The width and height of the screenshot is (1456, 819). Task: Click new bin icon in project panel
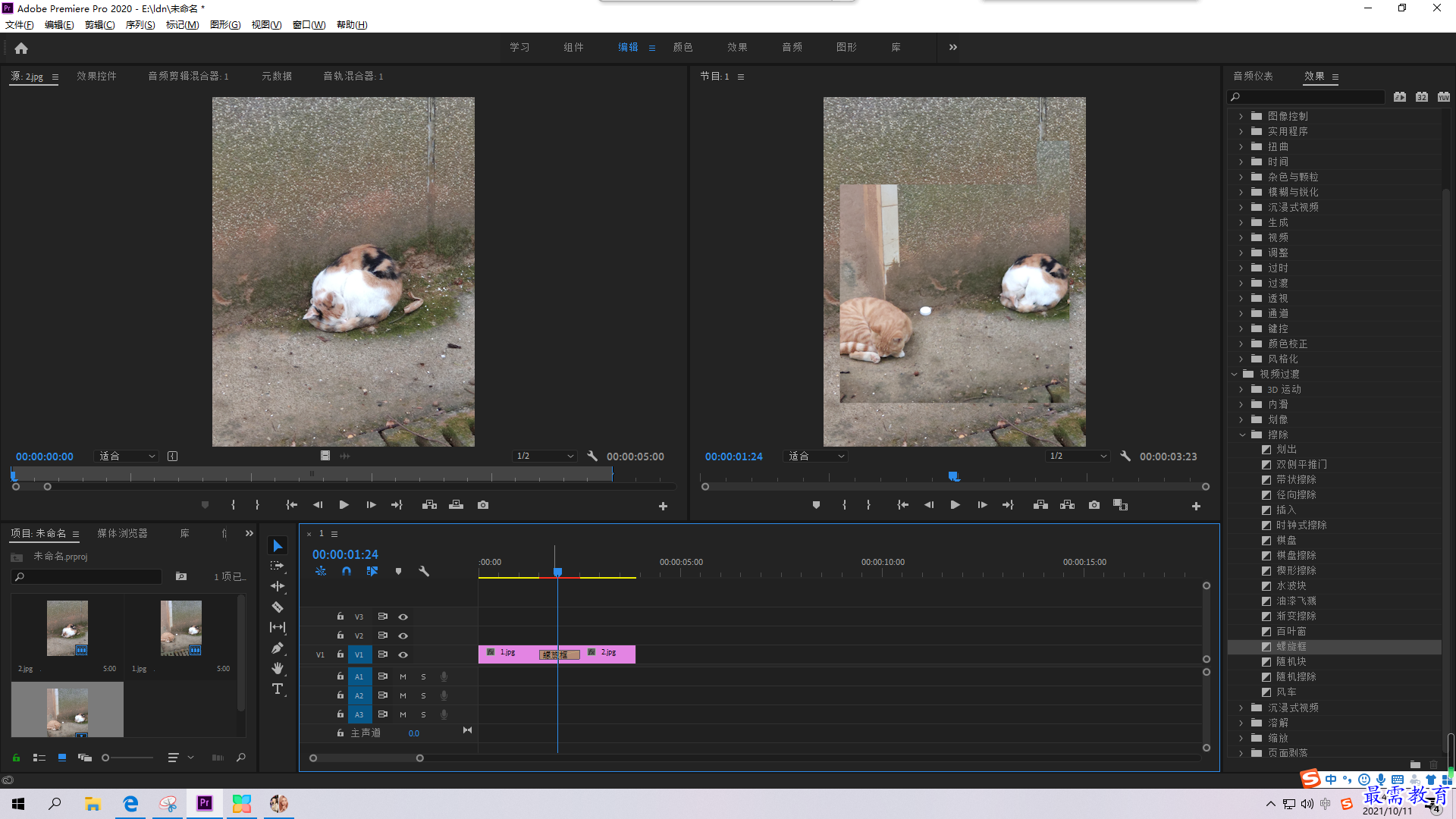(181, 576)
